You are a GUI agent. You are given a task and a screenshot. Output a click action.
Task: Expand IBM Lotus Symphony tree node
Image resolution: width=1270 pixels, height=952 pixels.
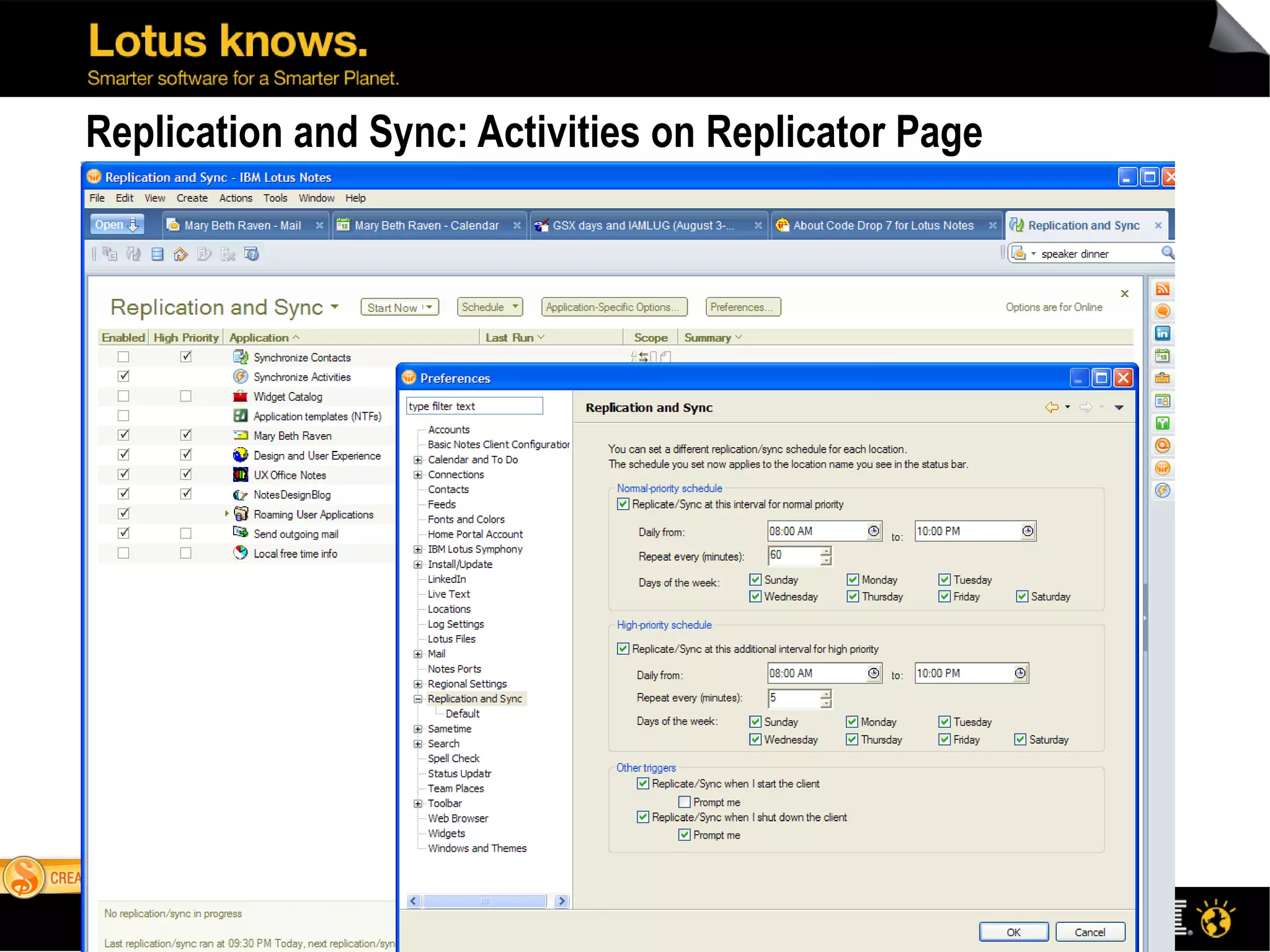[x=418, y=549]
